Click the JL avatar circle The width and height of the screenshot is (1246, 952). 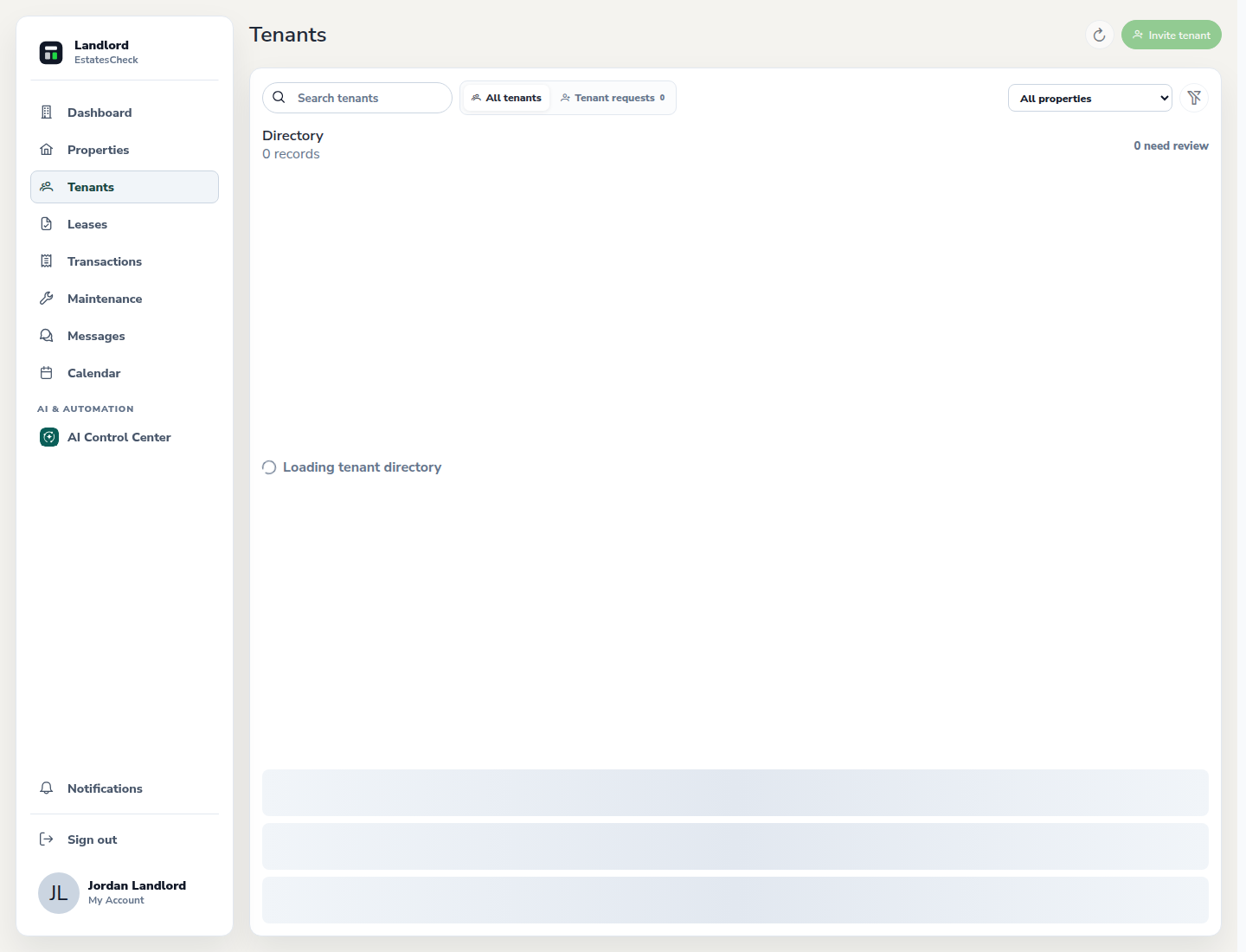tap(59, 893)
